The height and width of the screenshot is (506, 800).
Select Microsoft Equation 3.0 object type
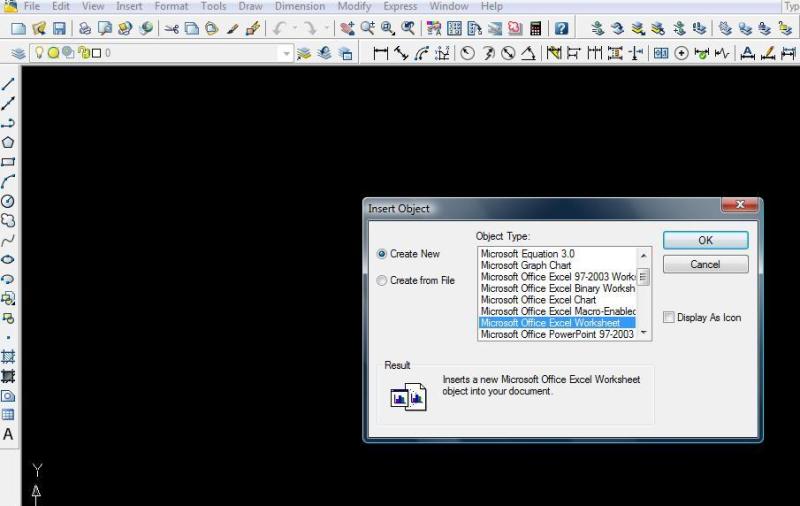528,254
